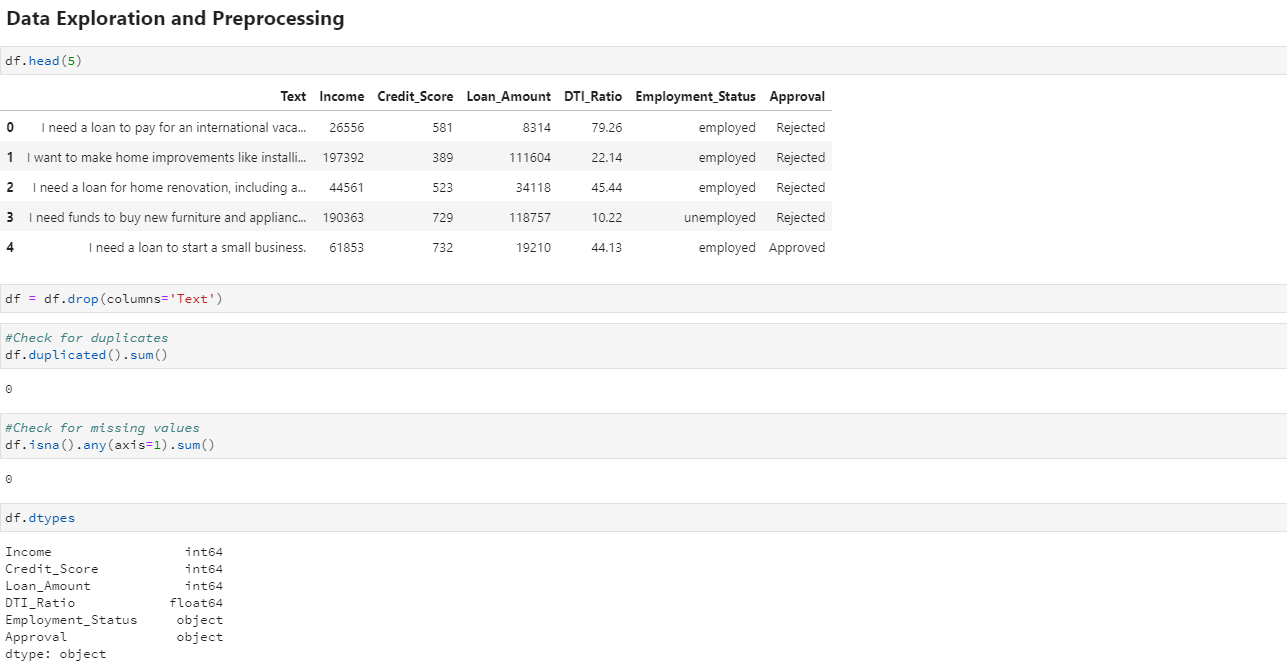
Task: Click the 'Data Exploration and Preprocessing' heading
Action: click(x=175, y=18)
